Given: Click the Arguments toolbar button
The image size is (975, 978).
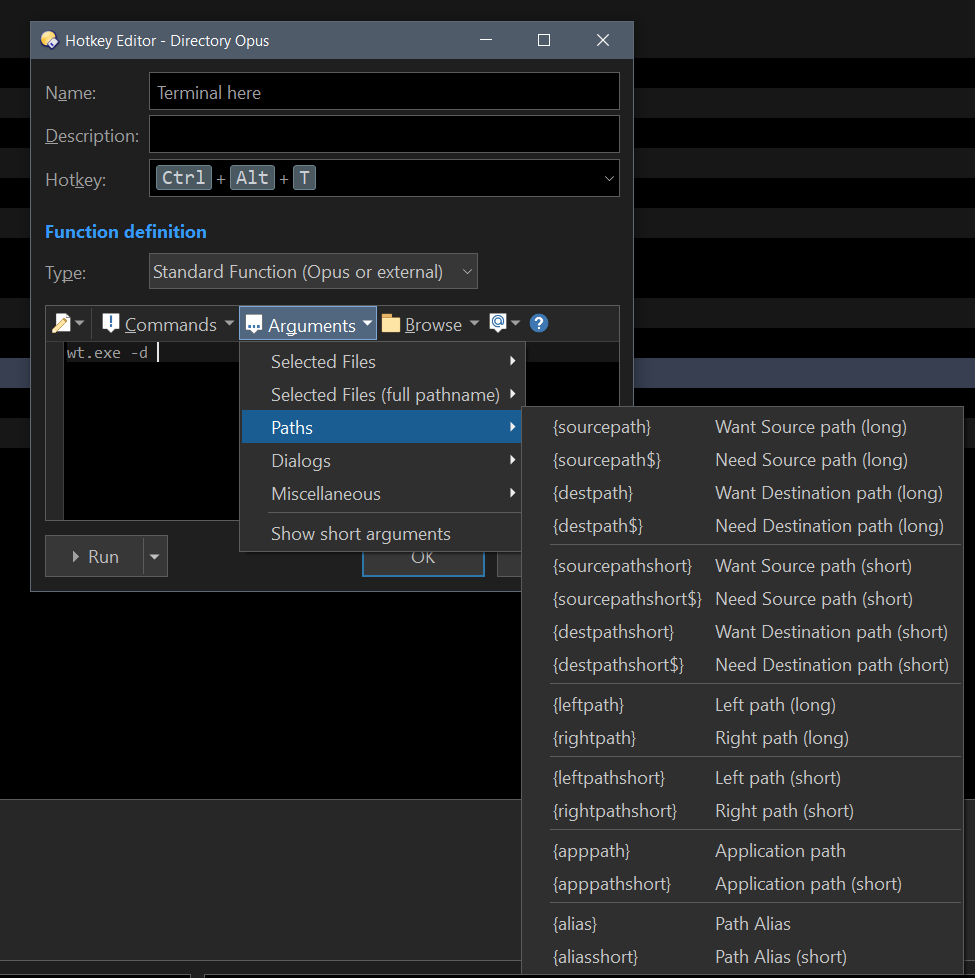Looking at the screenshot, I should coord(308,324).
